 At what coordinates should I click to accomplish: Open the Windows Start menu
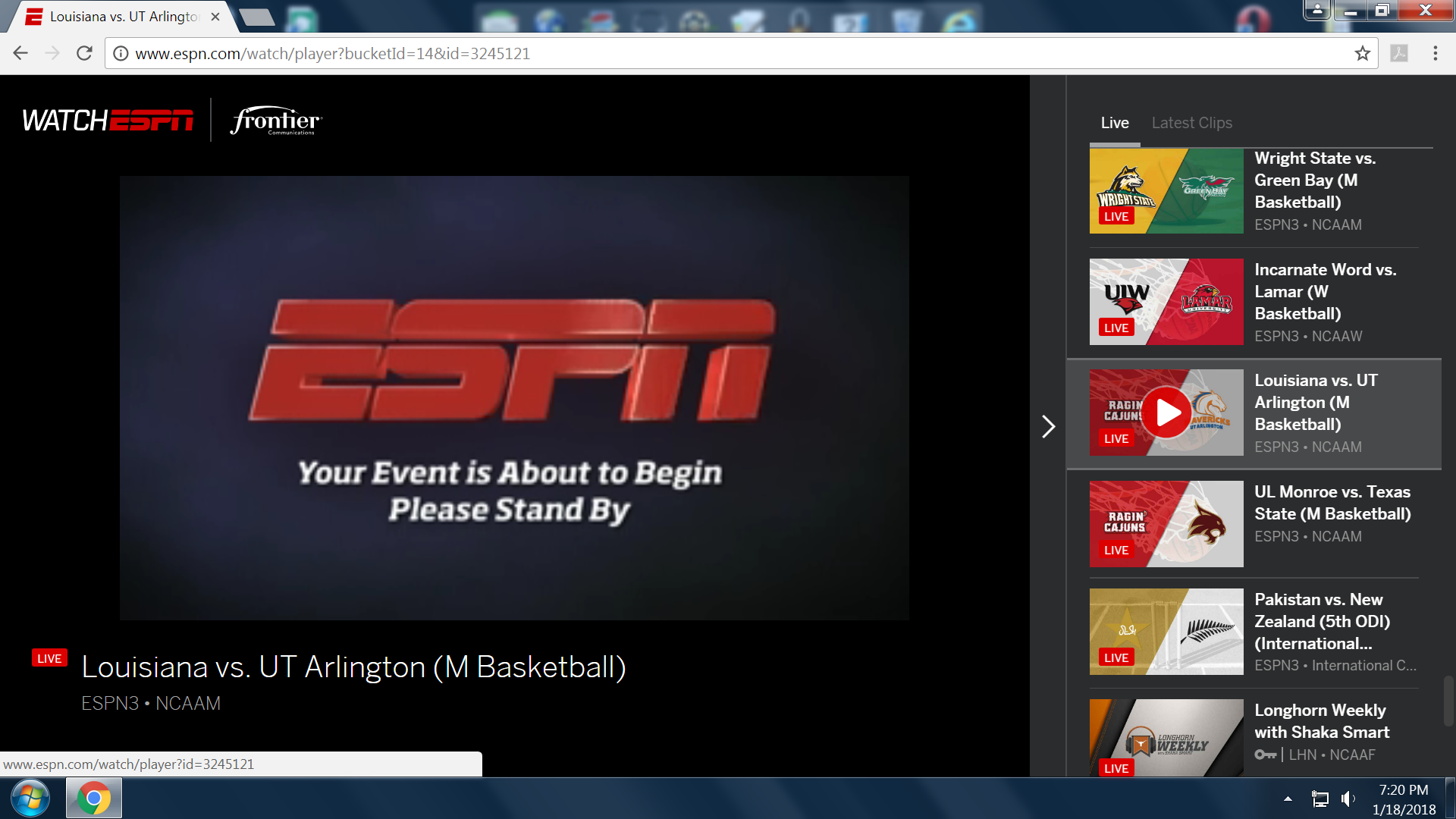(x=30, y=799)
